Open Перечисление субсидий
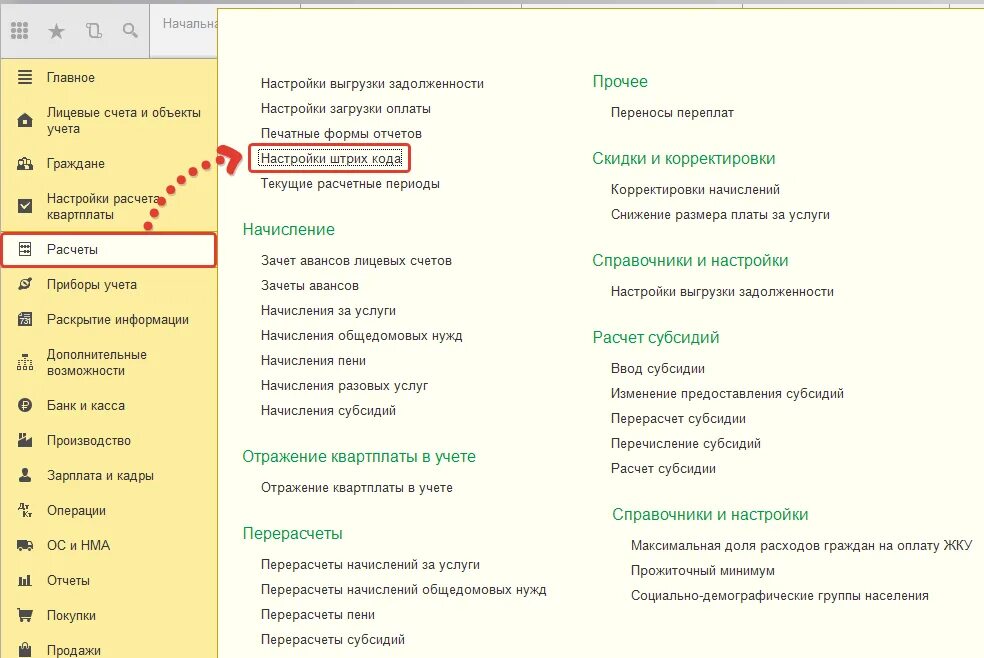 tap(686, 444)
